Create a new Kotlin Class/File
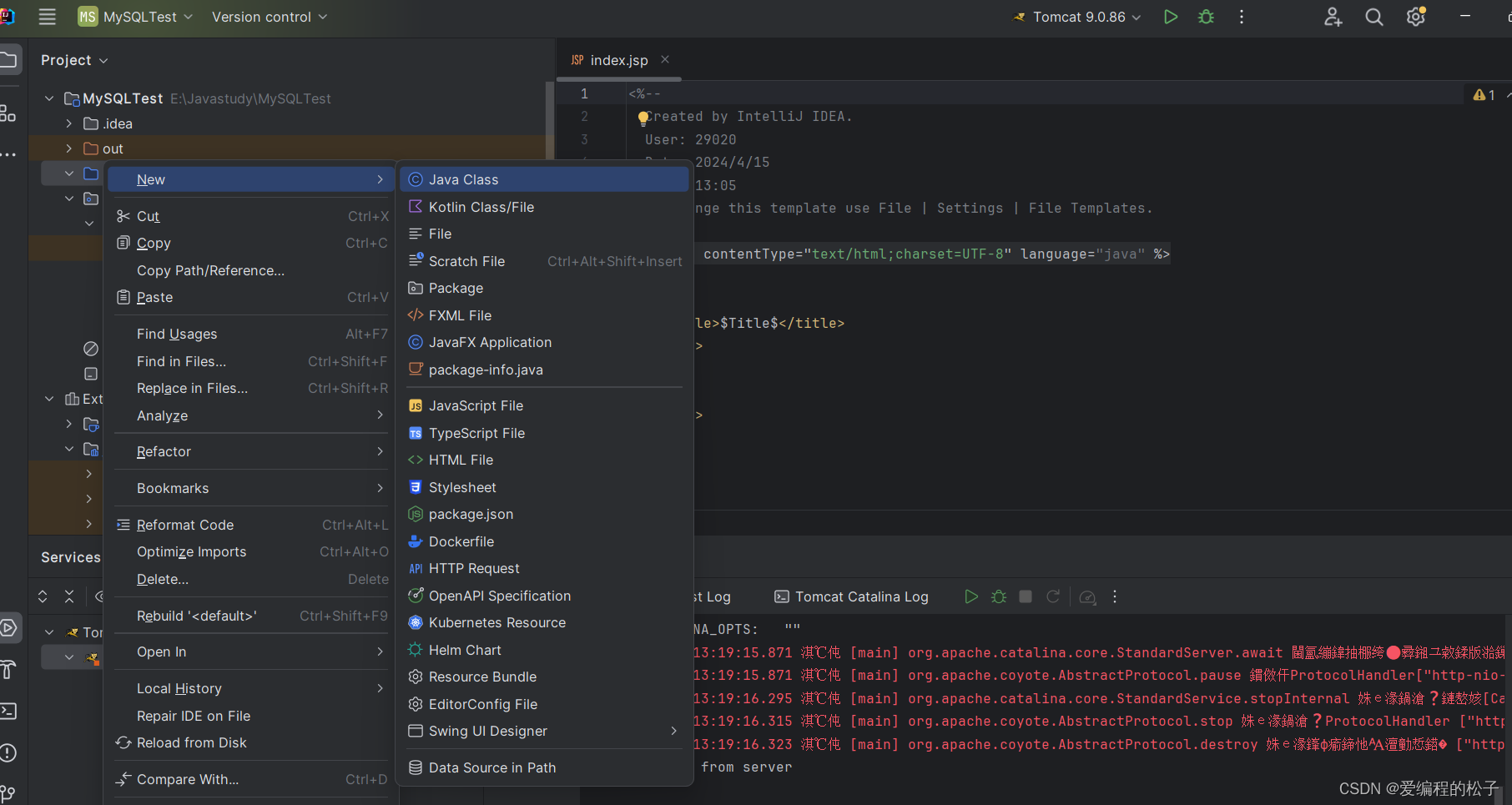The image size is (1512, 805). point(545,207)
